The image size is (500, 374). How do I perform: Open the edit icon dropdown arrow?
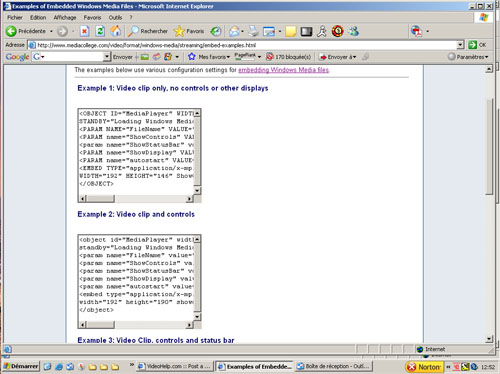click(280, 32)
